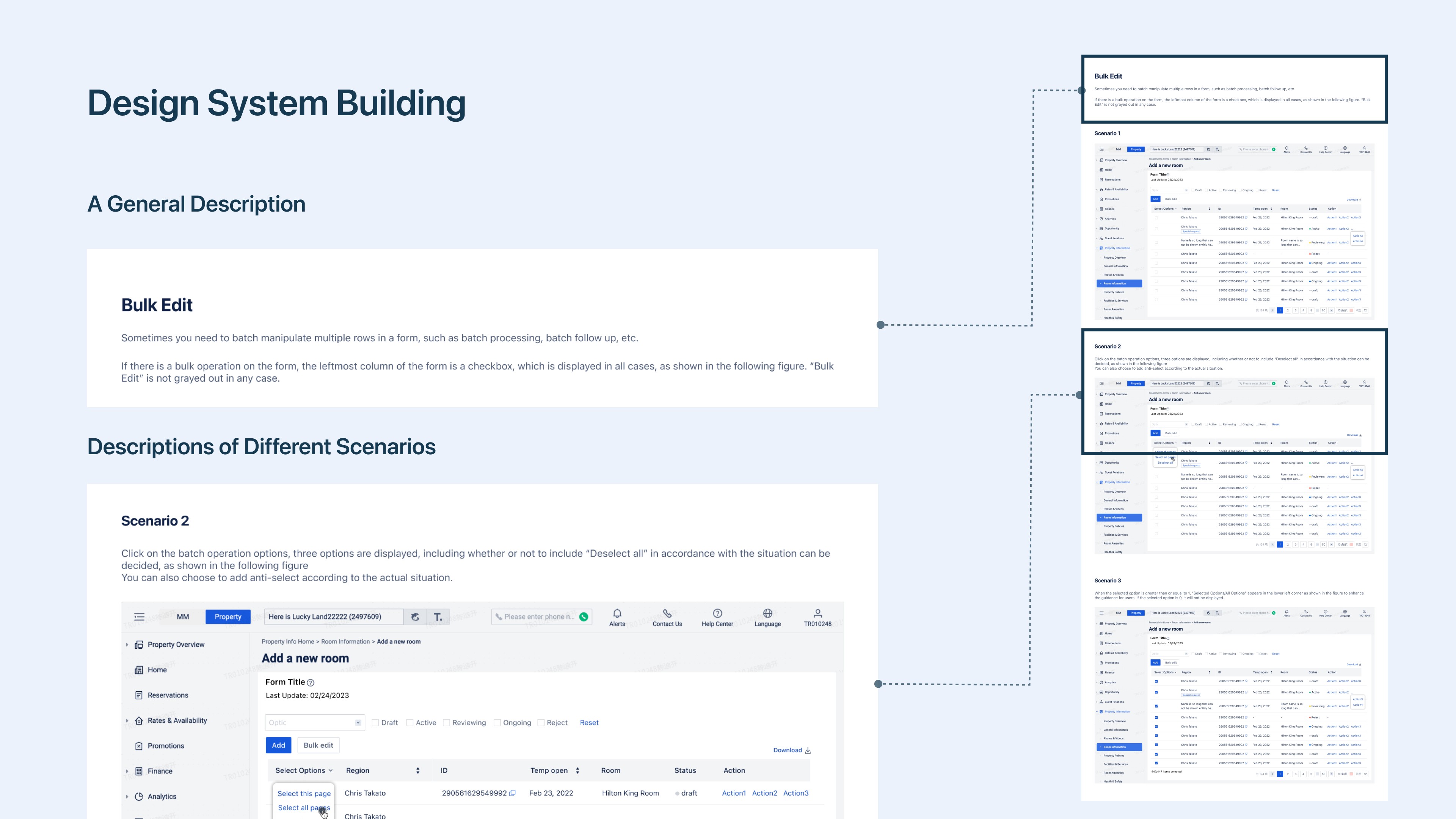The height and width of the screenshot is (819, 1456).
Task: Copy ID 290561629549992 with copy icon
Action: pyautogui.click(x=512, y=793)
